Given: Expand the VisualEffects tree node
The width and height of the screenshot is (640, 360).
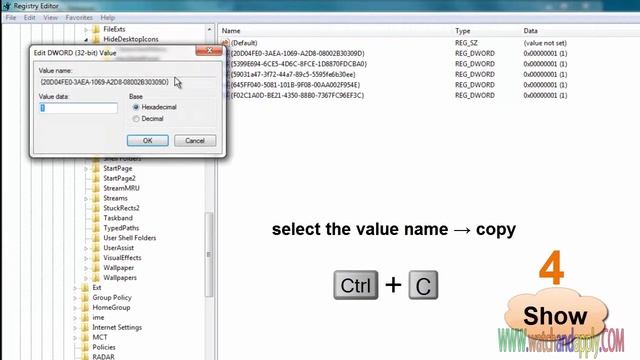Looking at the screenshot, I should tap(86, 258).
